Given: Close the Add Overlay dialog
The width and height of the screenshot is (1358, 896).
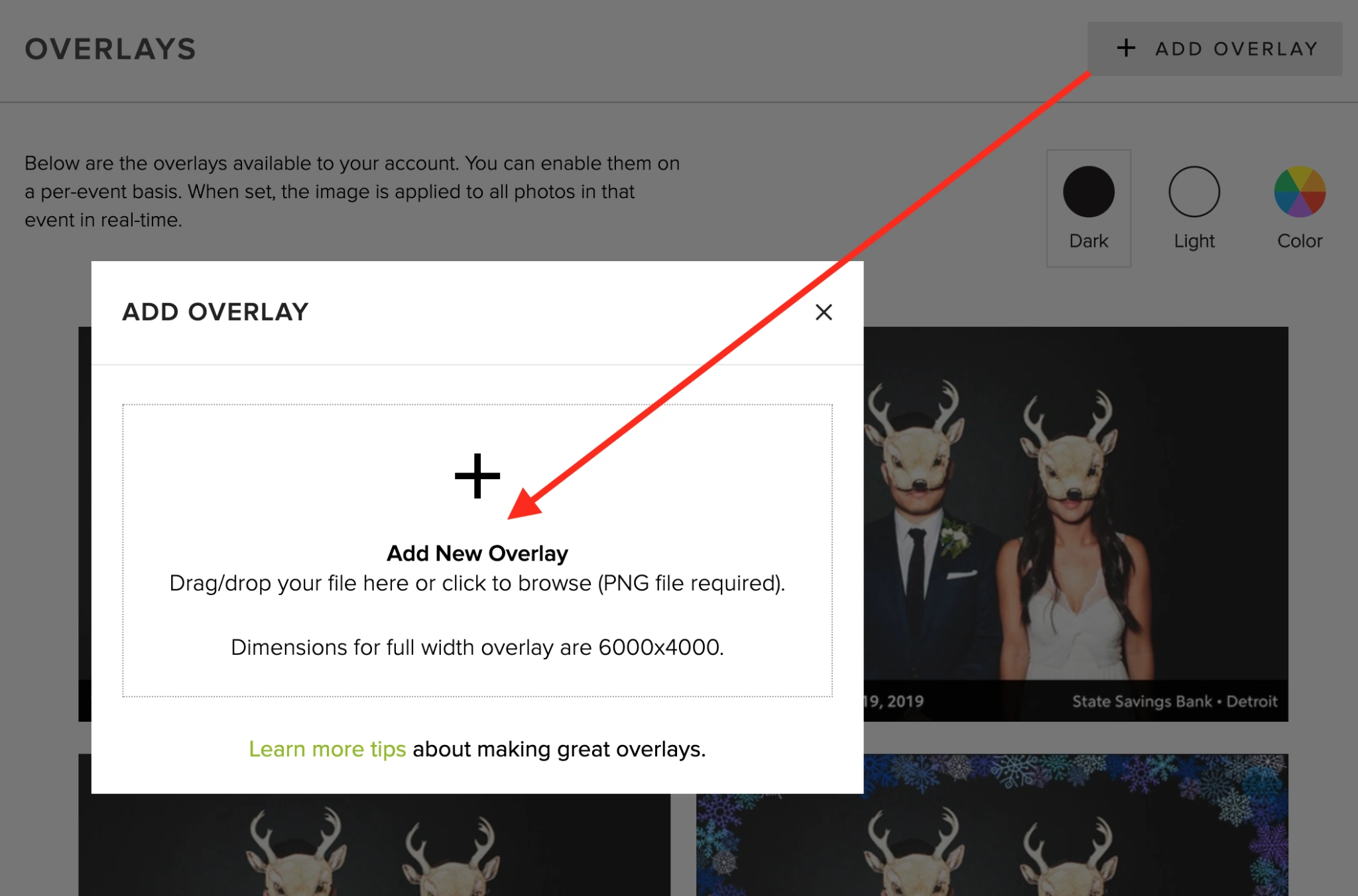Looking at the screenshot, I should point(824,312).
